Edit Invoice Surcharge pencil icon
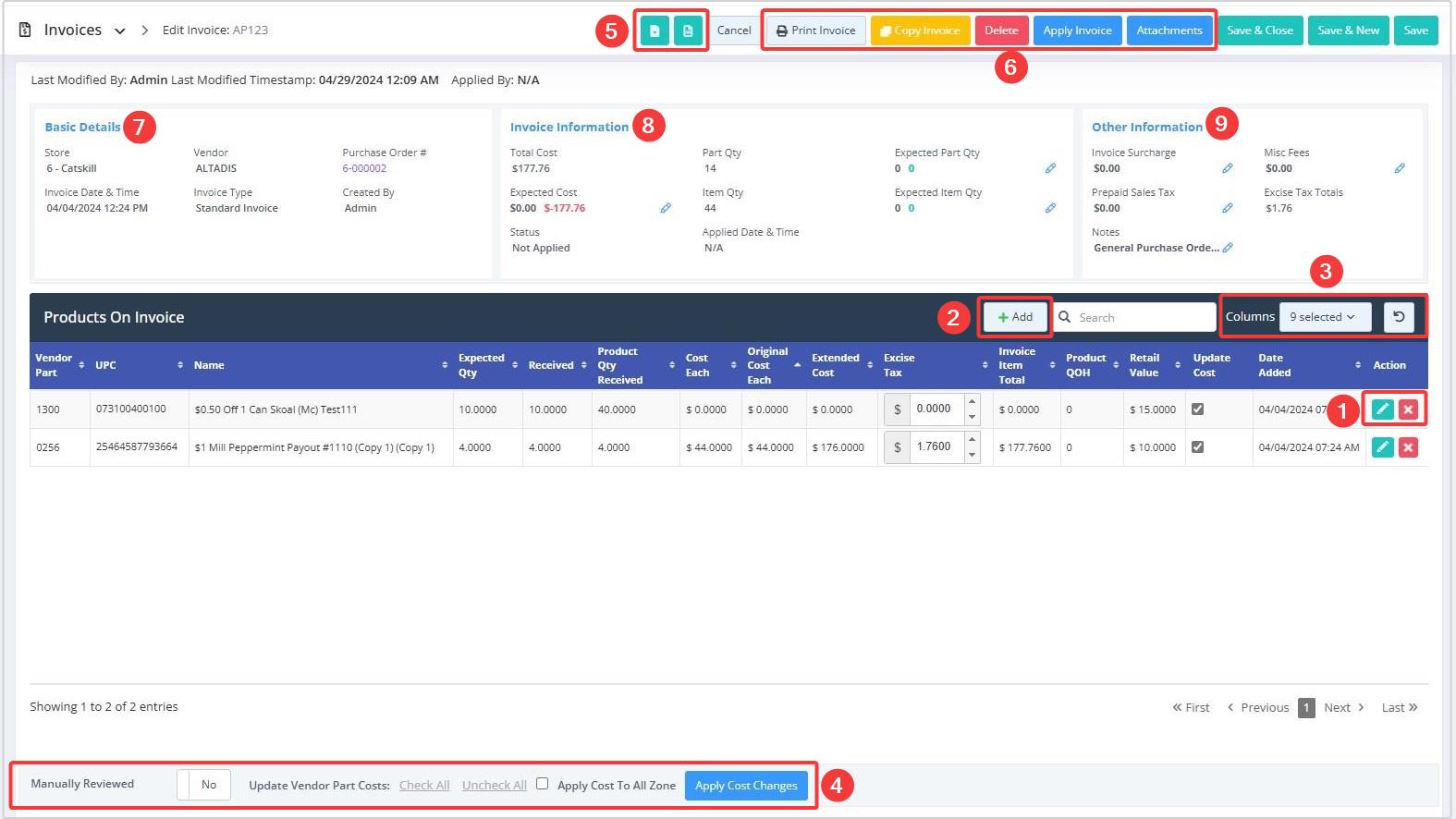1456x819 pixels. [1228, 168]
